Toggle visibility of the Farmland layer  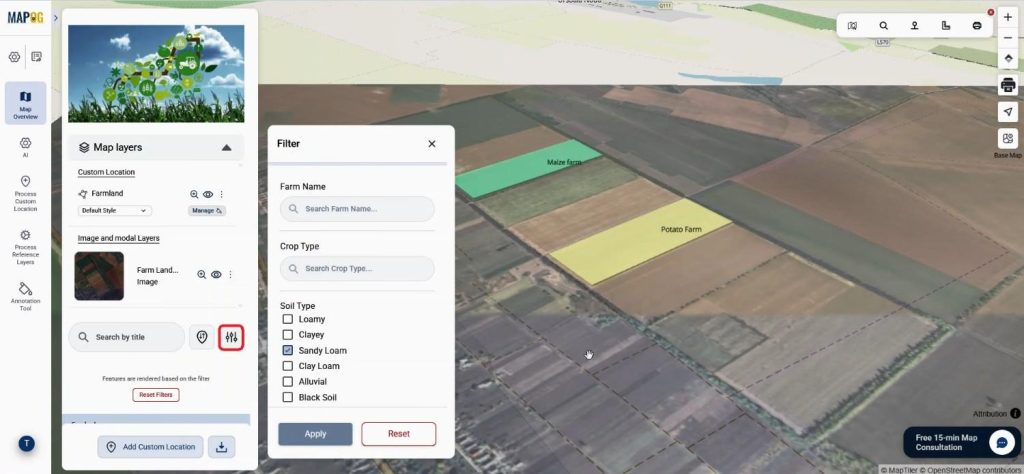[208, 194]
